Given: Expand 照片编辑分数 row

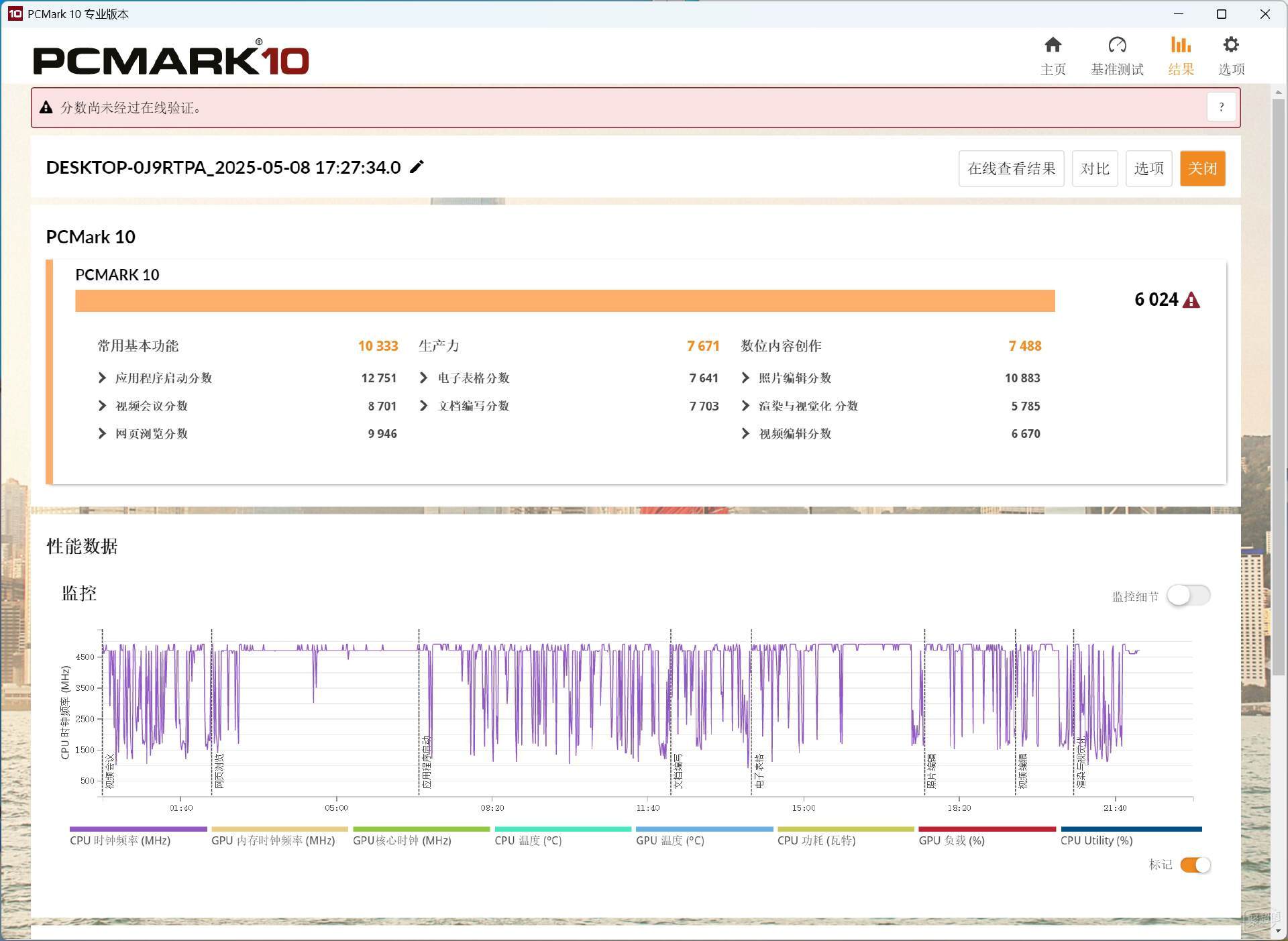Looking at the screenshot, I should (745, 378).
